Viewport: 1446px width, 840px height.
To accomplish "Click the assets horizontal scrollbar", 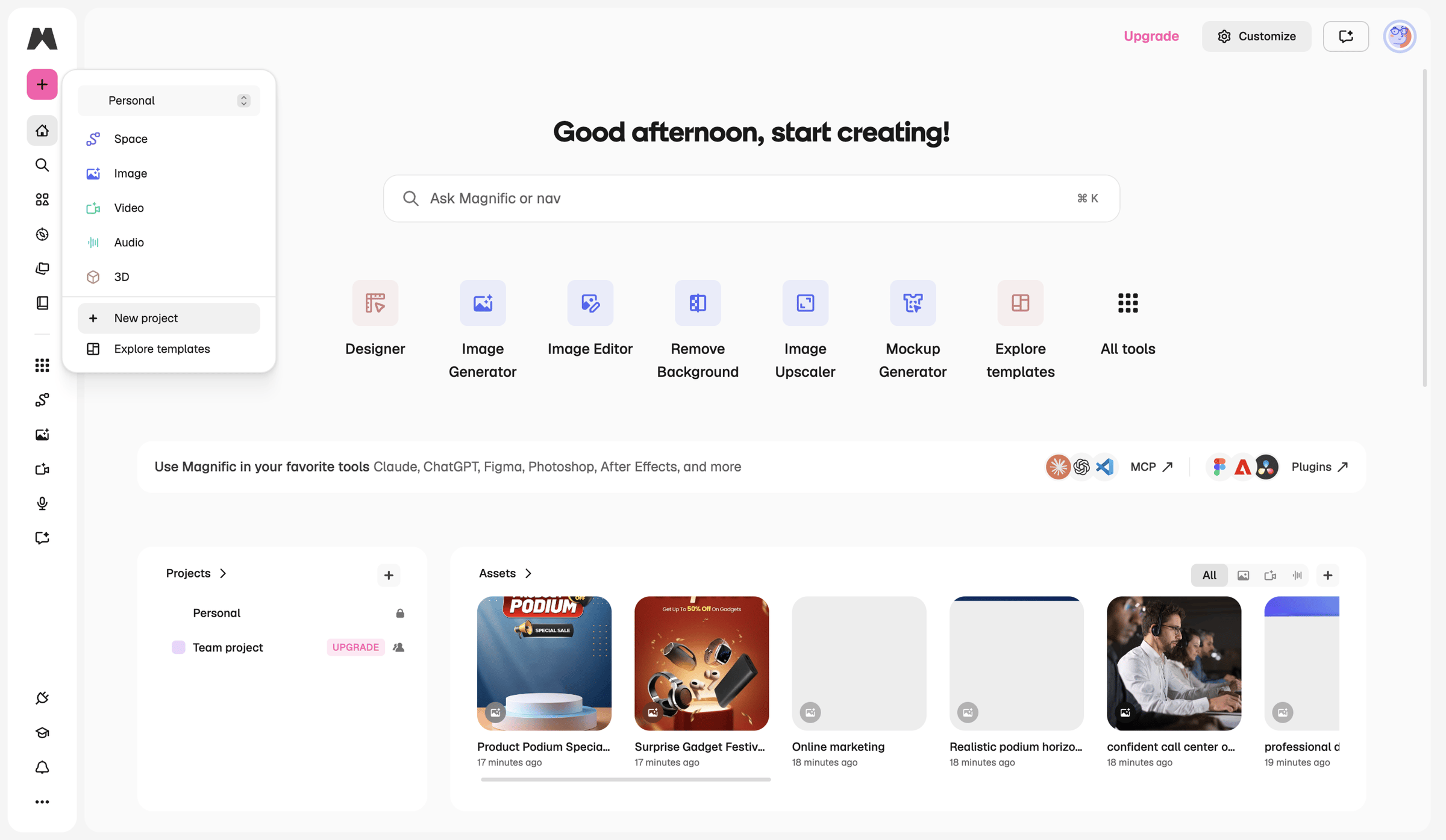I will [625, 779].
